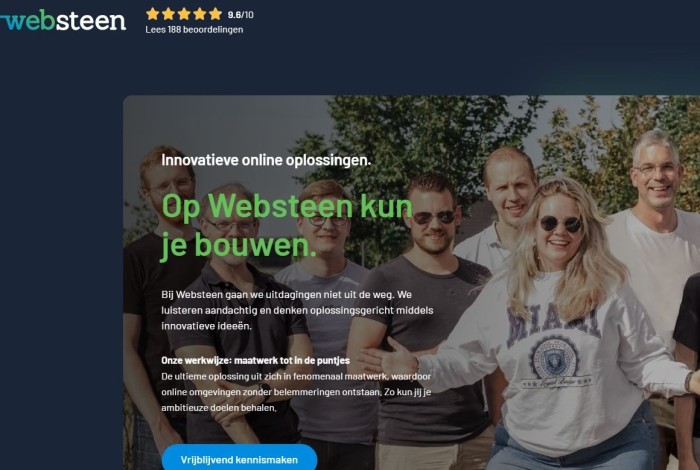Screen dimensions: 700x470
Task: Click the 9.6/10 rating score
Action: tap(241, 15)
